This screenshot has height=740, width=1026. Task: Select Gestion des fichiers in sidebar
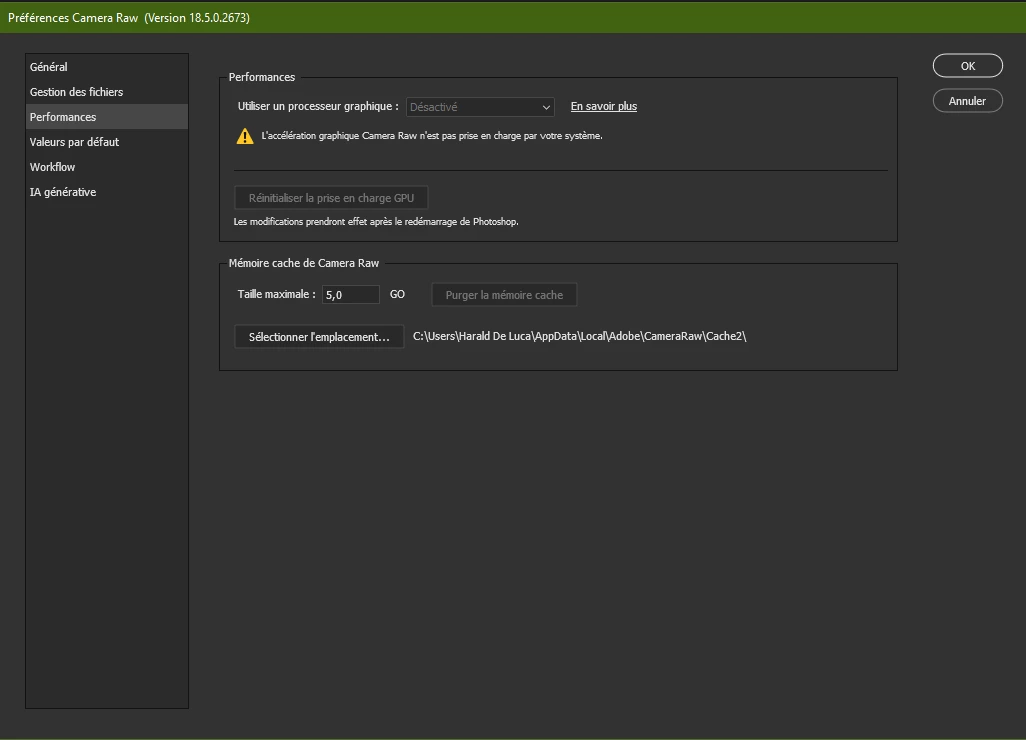pos(107,92)
